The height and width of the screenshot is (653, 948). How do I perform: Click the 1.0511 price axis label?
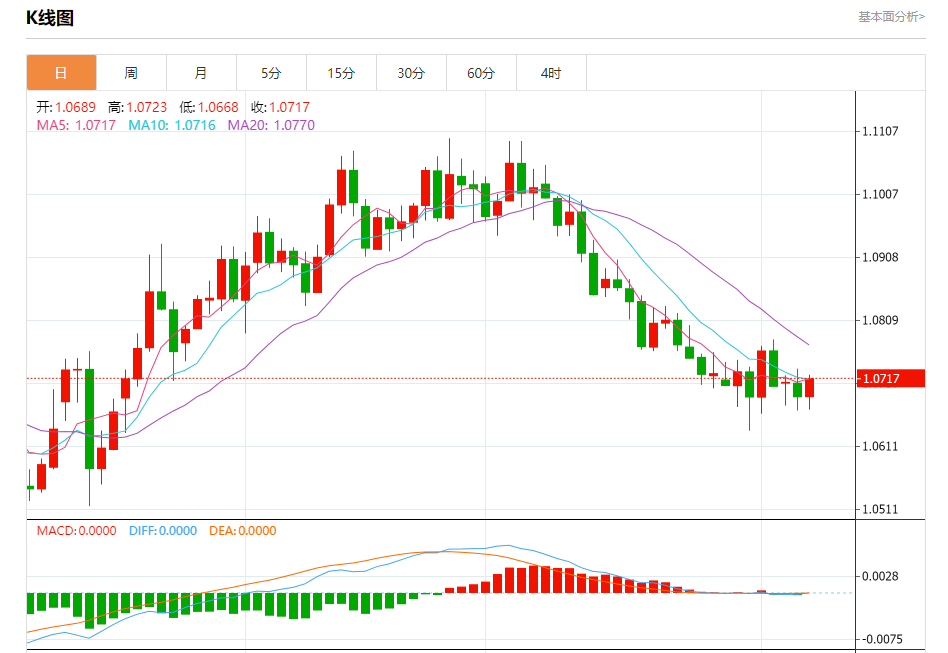click(x=880, y=509)
